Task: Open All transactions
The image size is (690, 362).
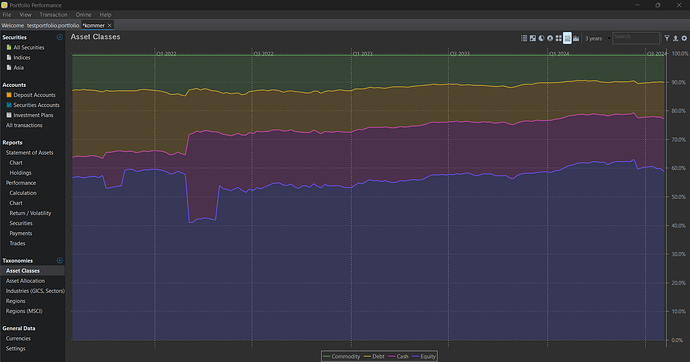Action: click(24, 125)
